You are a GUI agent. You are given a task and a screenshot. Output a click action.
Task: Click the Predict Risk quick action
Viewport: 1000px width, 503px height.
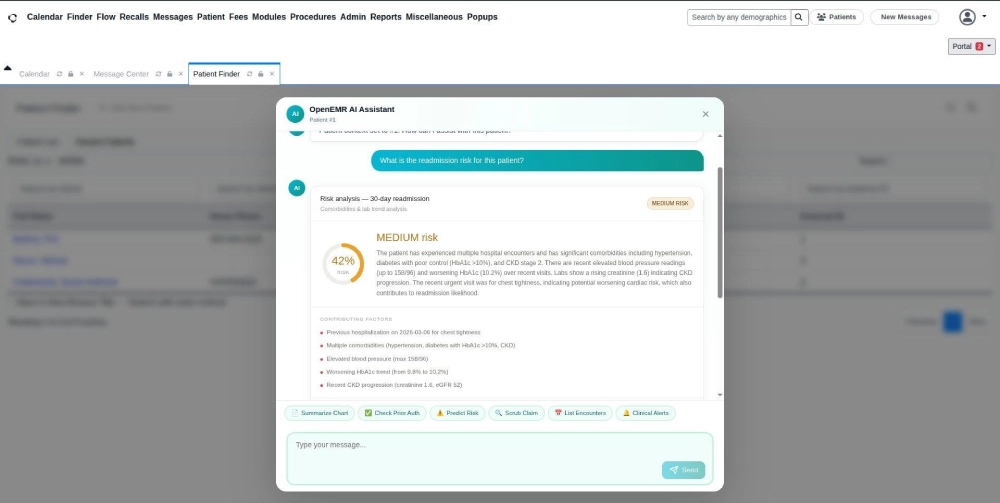tap(458, 412)
